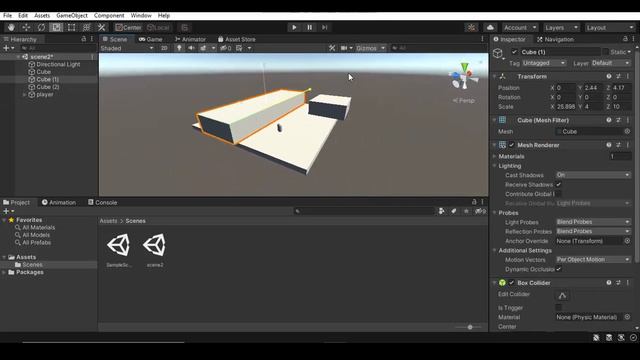
Task: Open Project create plus menu
Action: pos(8,211)
